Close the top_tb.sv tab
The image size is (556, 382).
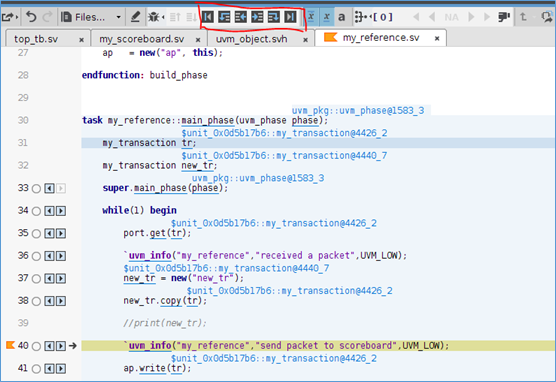point(82,40)
